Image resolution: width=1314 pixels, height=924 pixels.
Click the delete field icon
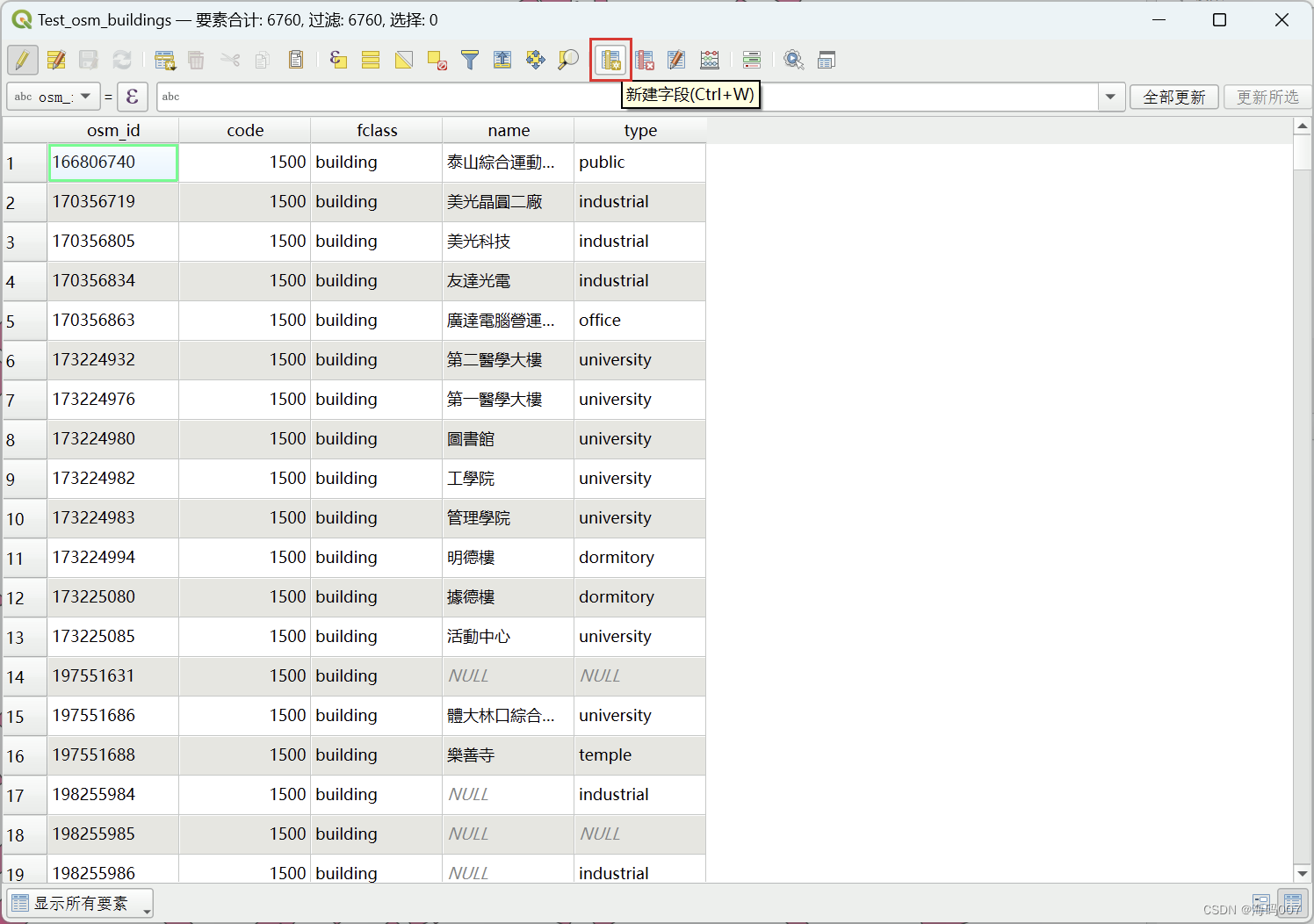(x=644, y=60)
